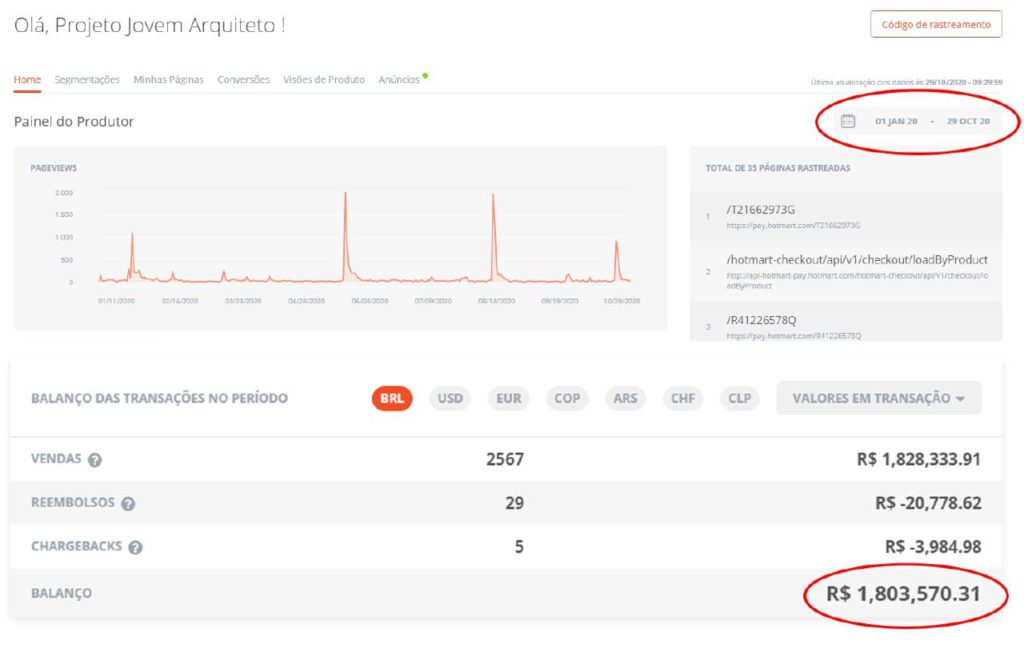The width and height of the screenshot is (1024, 649).
Task: Follow the pay.hotmart.com/T21662973G URL
Action: click(x=793, y=225)
